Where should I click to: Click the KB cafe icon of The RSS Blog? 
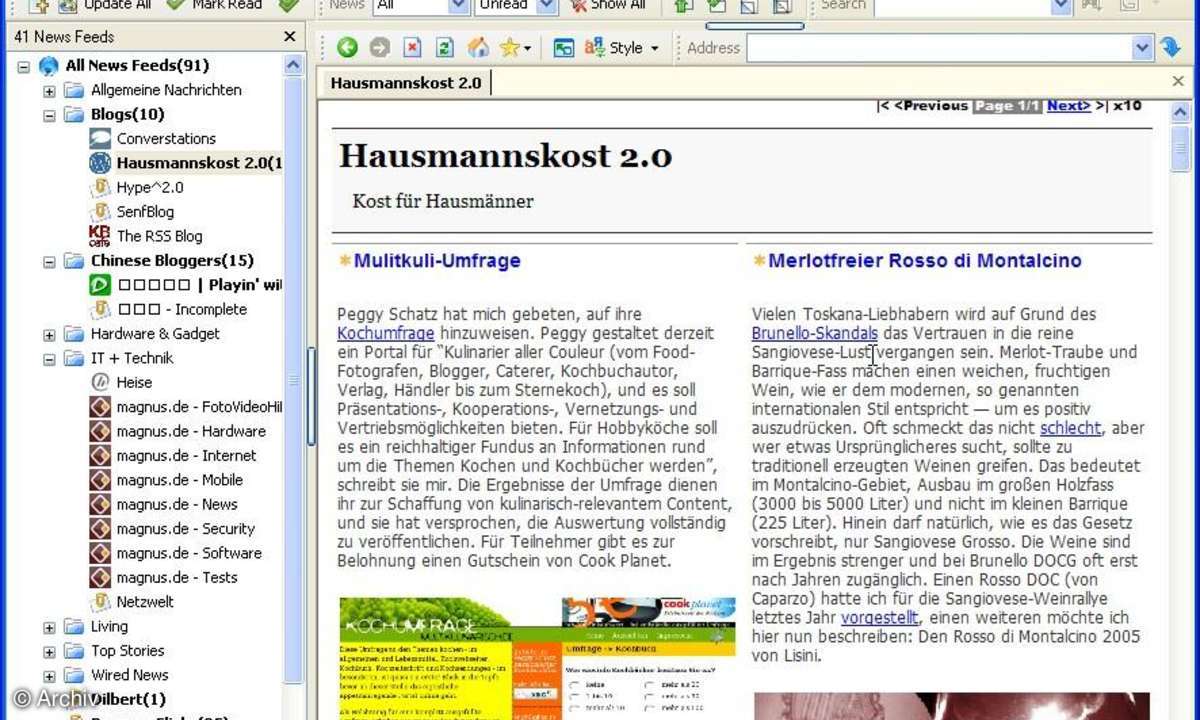pos(100,236)
